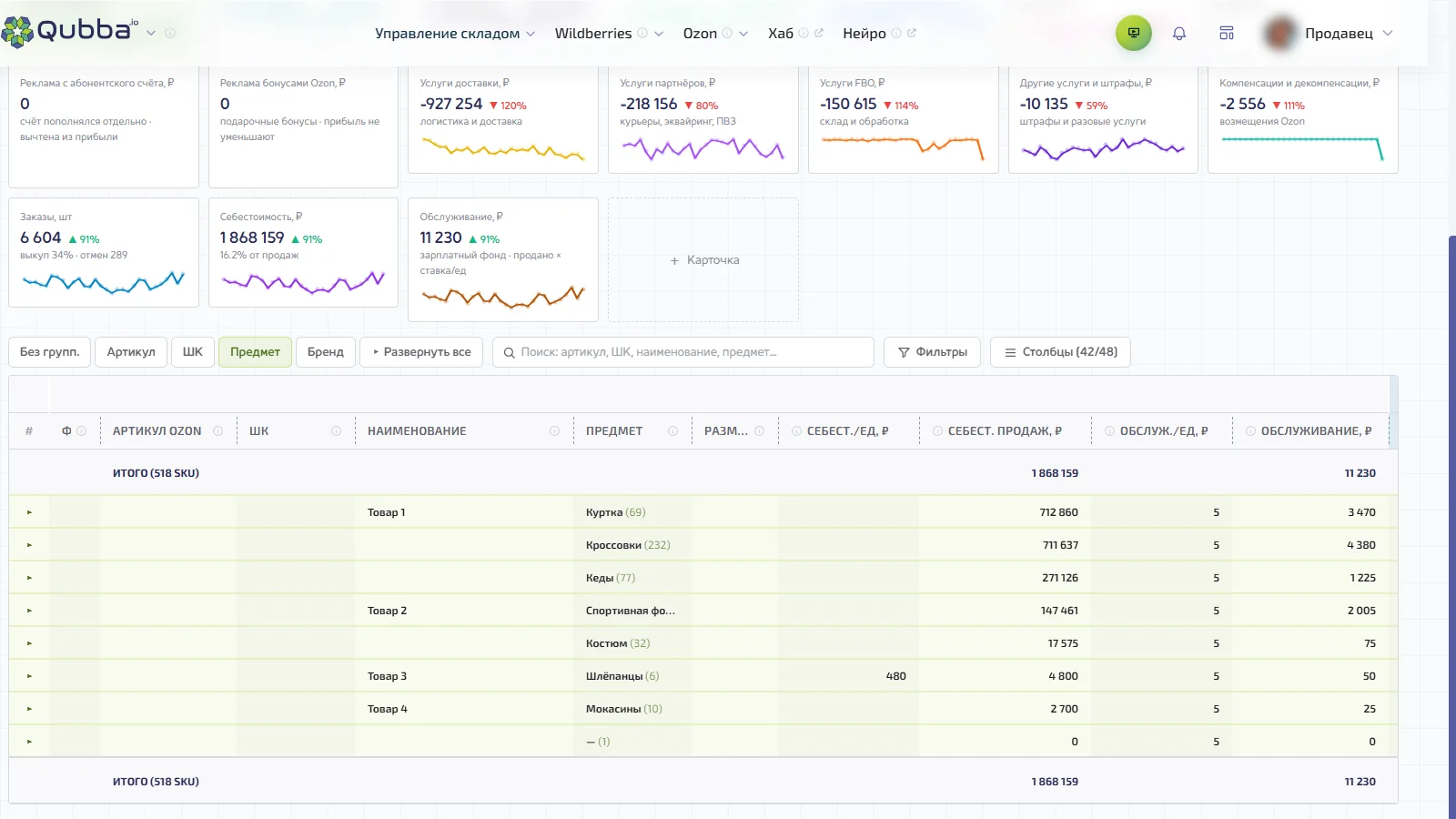The width and height of the screenshot is (1456, 819).
Task: Open external link icon next to Нейро
Action: coord(912,33)
